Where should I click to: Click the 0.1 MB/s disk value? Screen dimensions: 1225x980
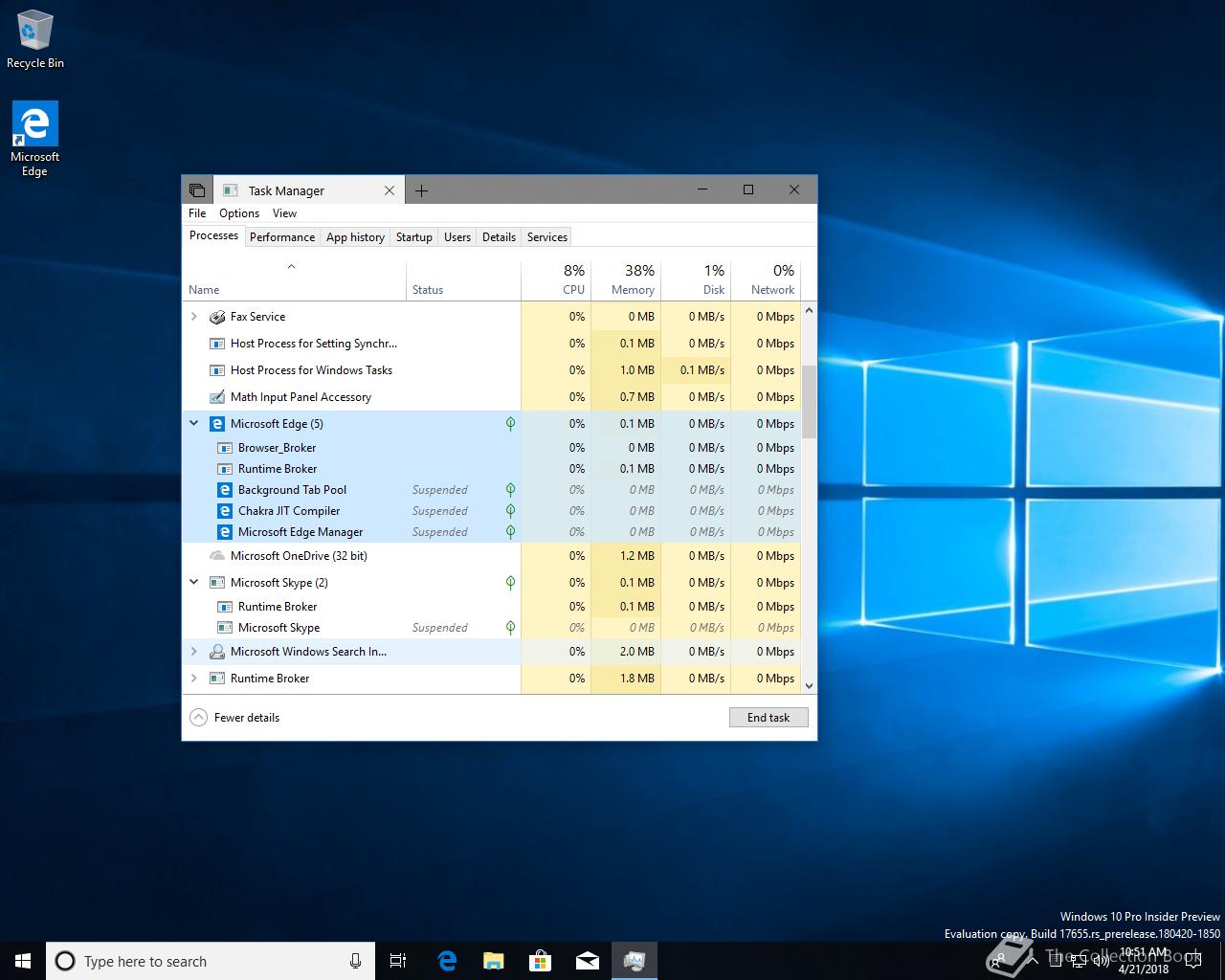[696, 370]
